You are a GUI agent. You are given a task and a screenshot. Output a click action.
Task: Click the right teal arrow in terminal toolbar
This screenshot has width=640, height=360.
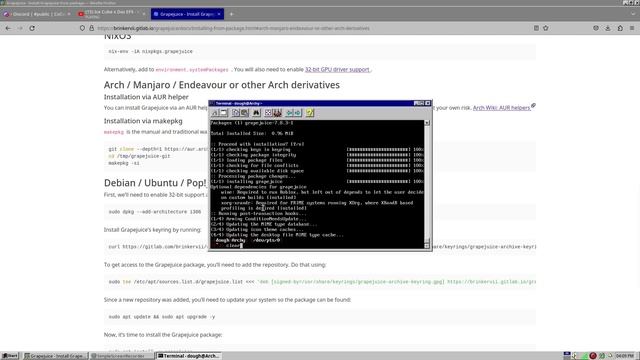pyautogui.click(x=298, y=113)
